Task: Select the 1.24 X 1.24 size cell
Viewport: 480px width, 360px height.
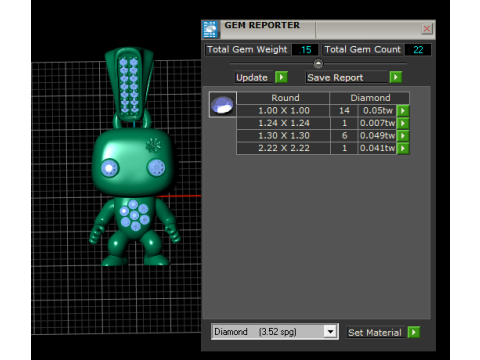Action: click(283, 123)
